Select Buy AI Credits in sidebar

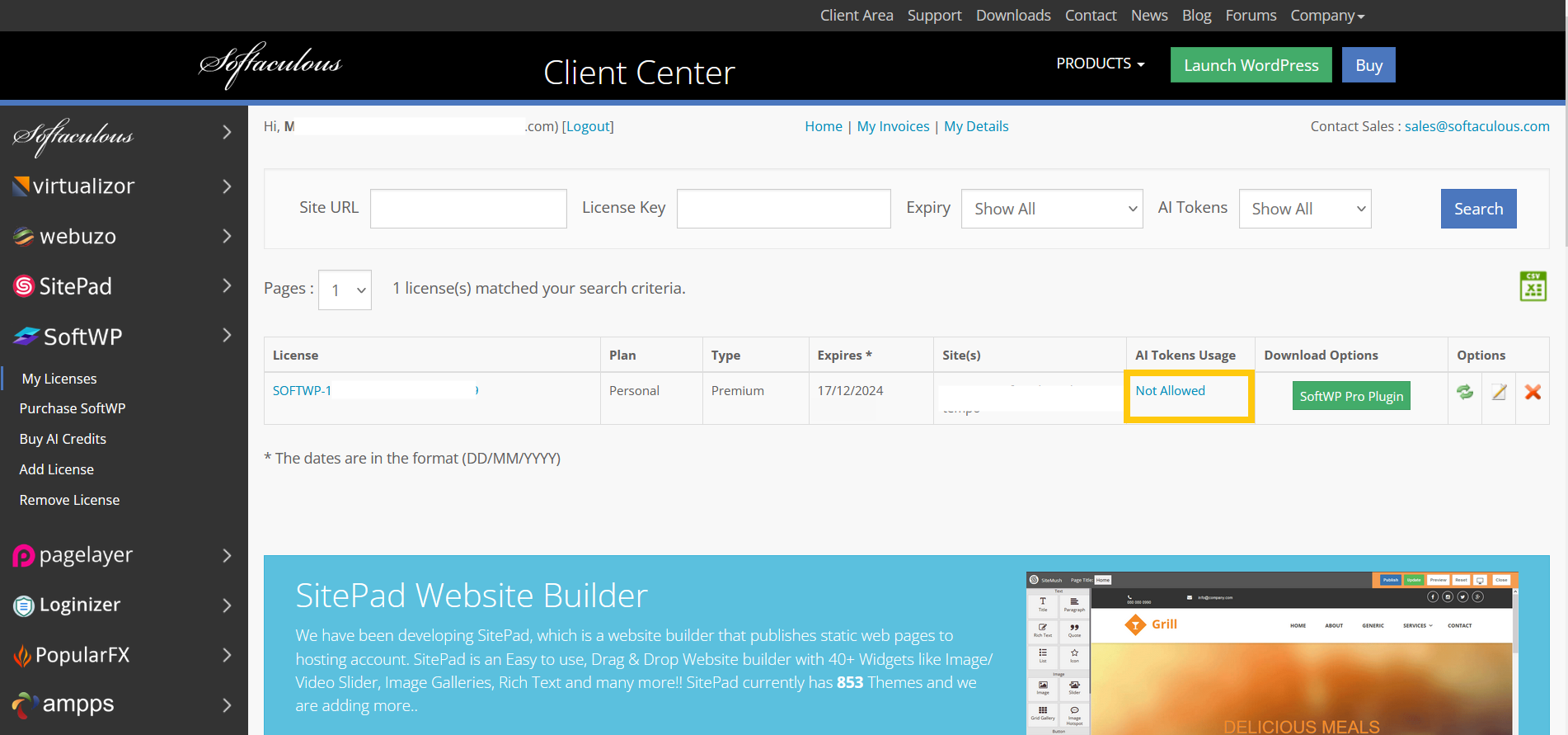63,439
